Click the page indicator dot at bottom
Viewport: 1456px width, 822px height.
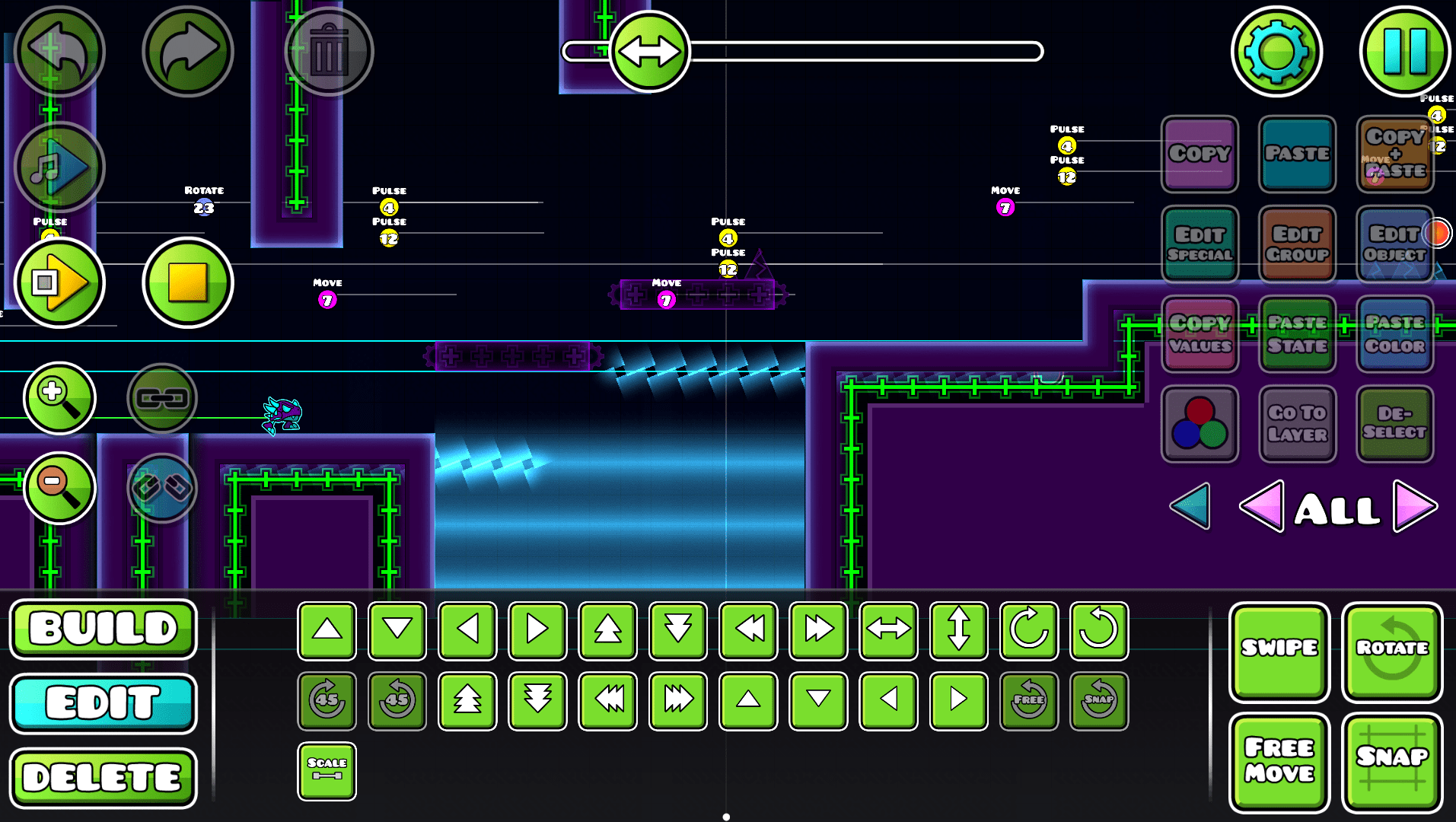(x=726, y=817)
